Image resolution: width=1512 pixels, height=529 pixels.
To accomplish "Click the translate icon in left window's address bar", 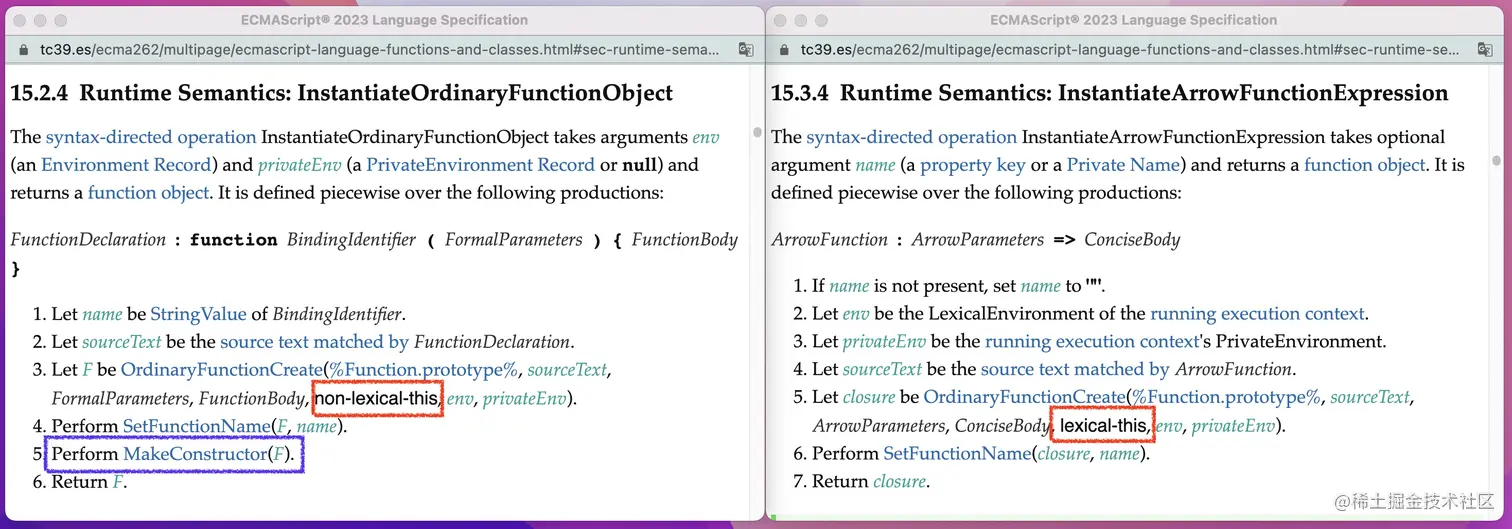I will tap(745, 49).
